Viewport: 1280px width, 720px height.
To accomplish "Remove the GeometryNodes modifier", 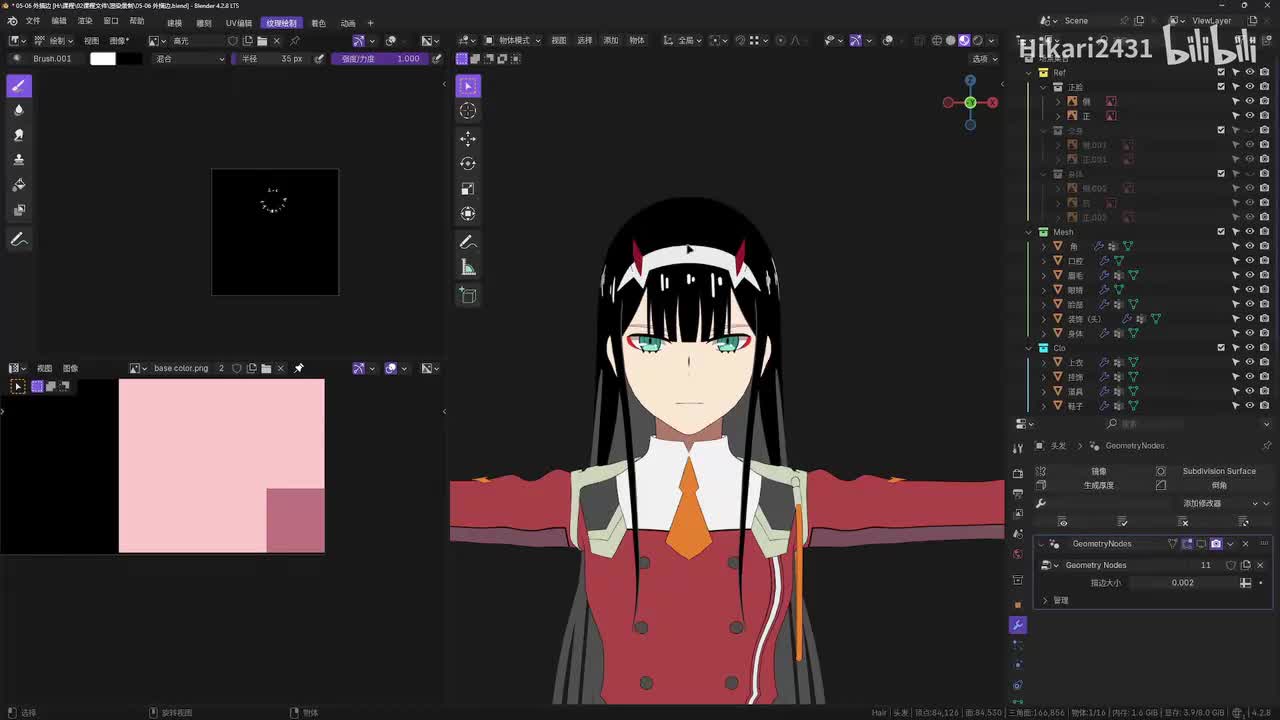I will (x=1245, y=544).
